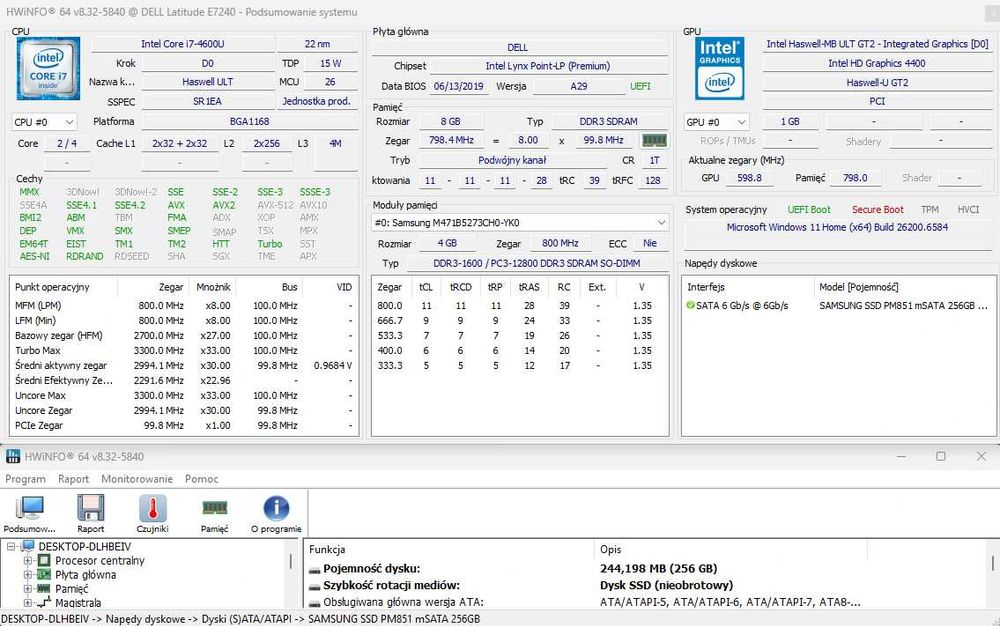Screen dimensions: 1000x626
Task: Click the HWiNFO app icon in title bar
Action: click(x=13, y=456)
